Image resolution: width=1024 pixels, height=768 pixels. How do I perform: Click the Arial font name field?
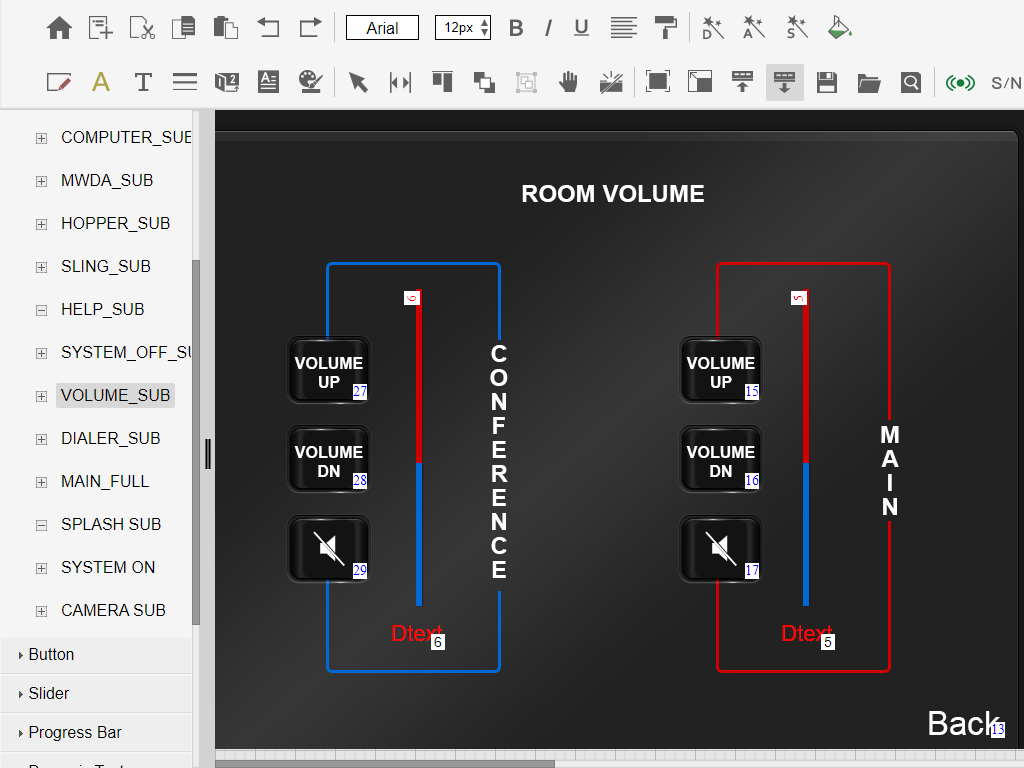(x=382, y=27)
